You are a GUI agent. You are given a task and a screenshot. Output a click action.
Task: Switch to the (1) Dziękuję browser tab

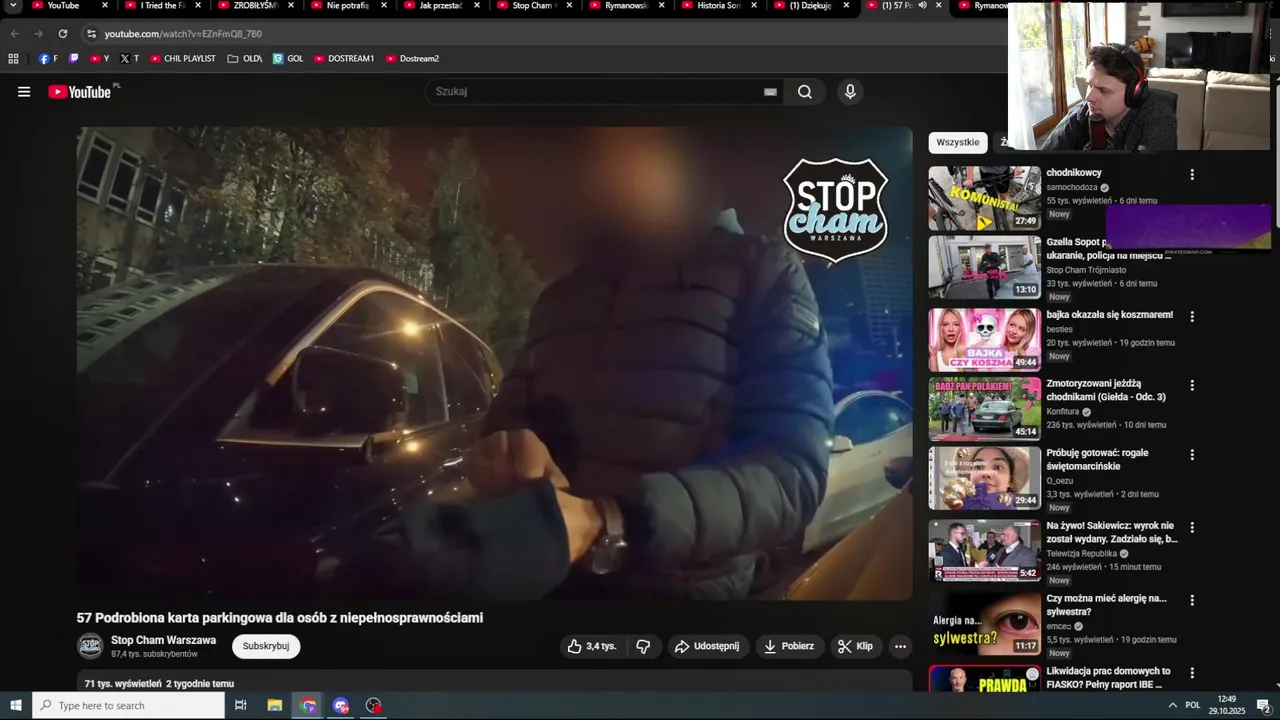[811, 6]
